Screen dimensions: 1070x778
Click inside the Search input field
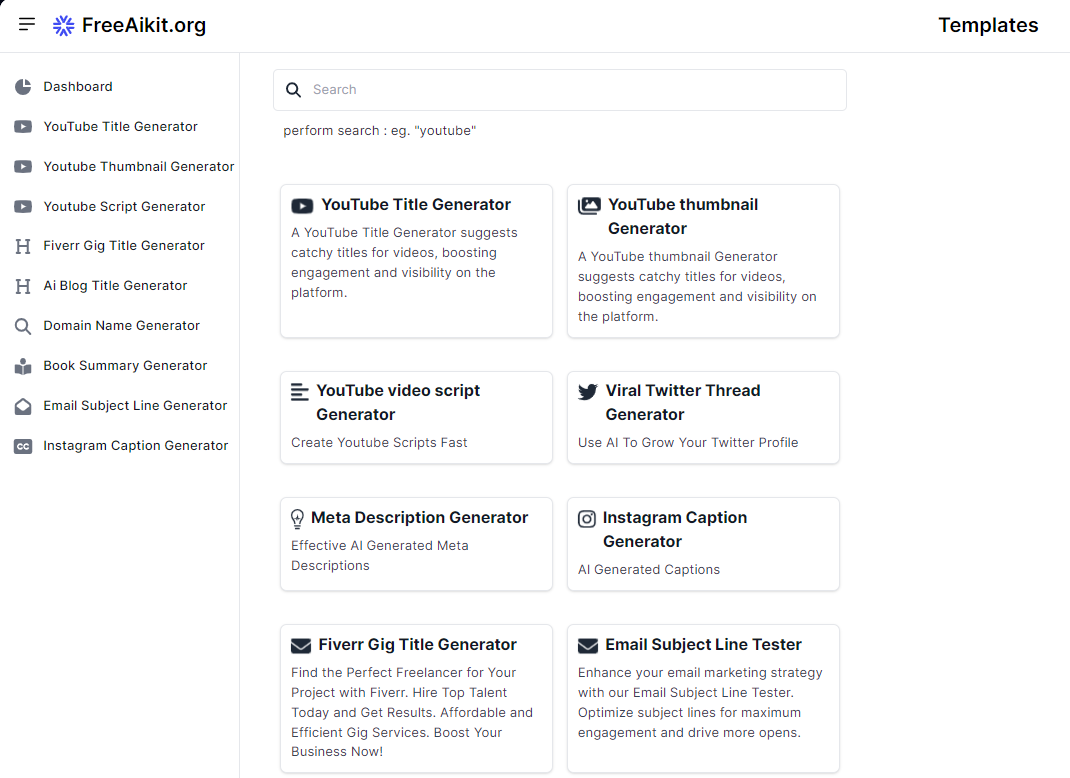click(x=560, y=89)
